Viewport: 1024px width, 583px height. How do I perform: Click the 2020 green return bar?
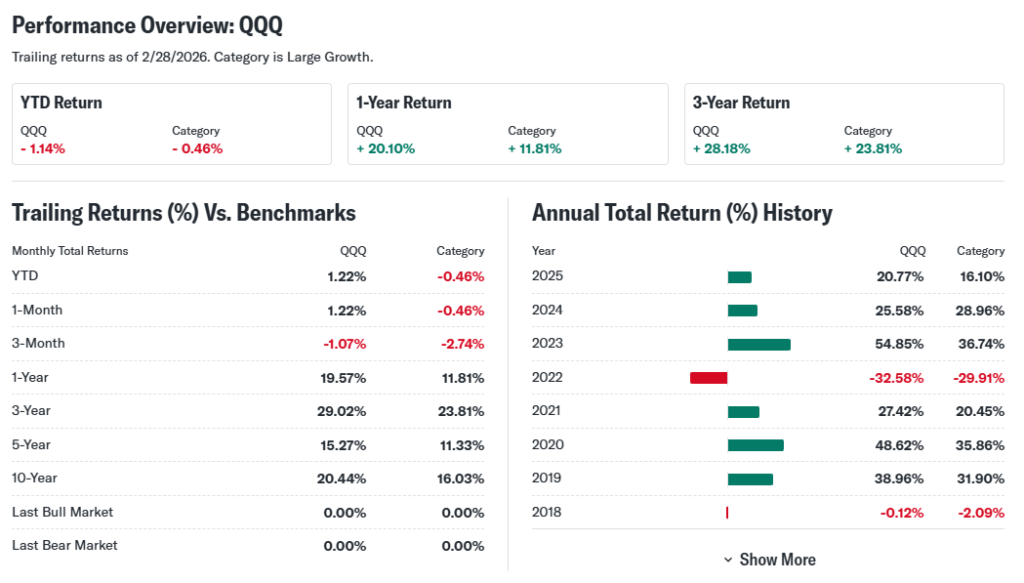point(755,445)
